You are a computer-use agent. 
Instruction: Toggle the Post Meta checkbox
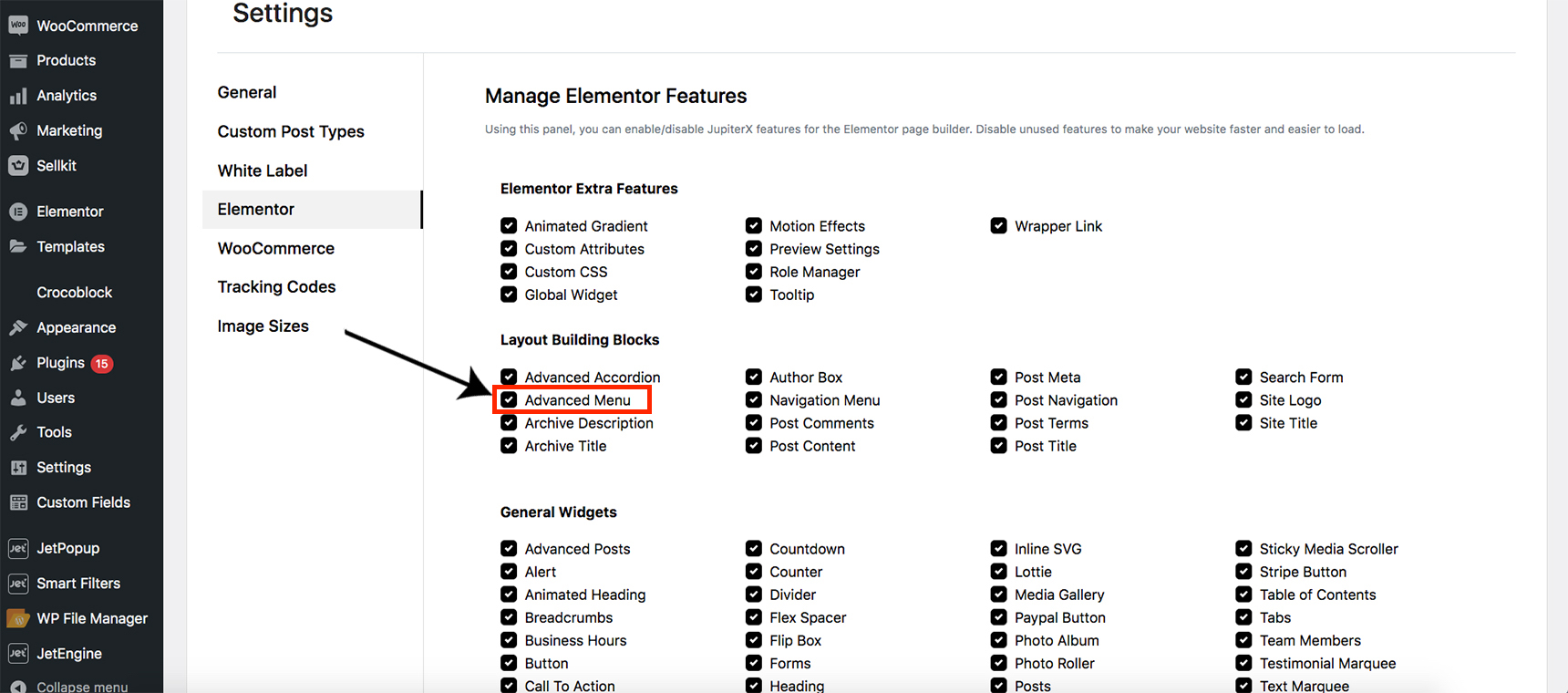(x=999, y=377)
